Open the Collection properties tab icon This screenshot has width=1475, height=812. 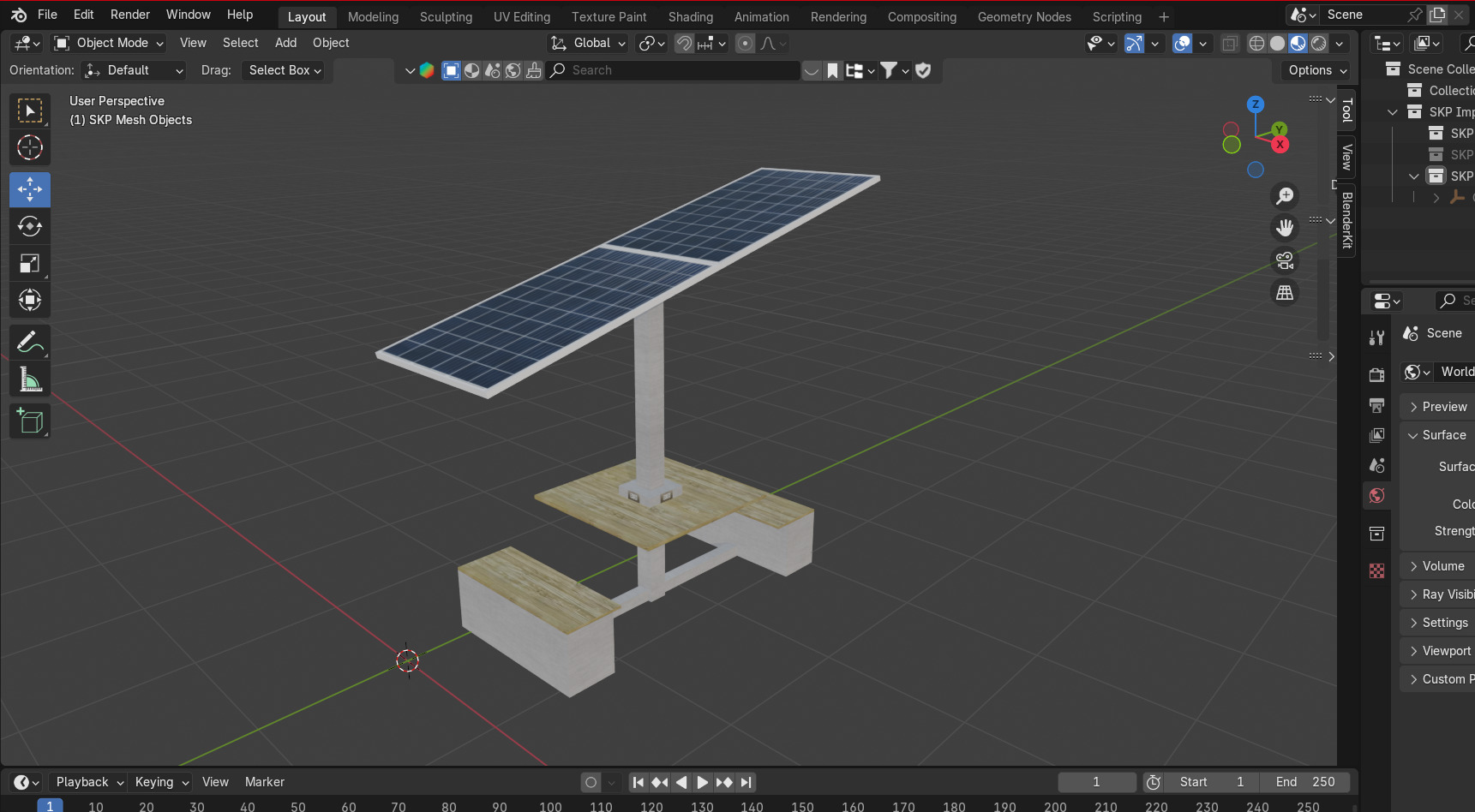(1377, 534)
